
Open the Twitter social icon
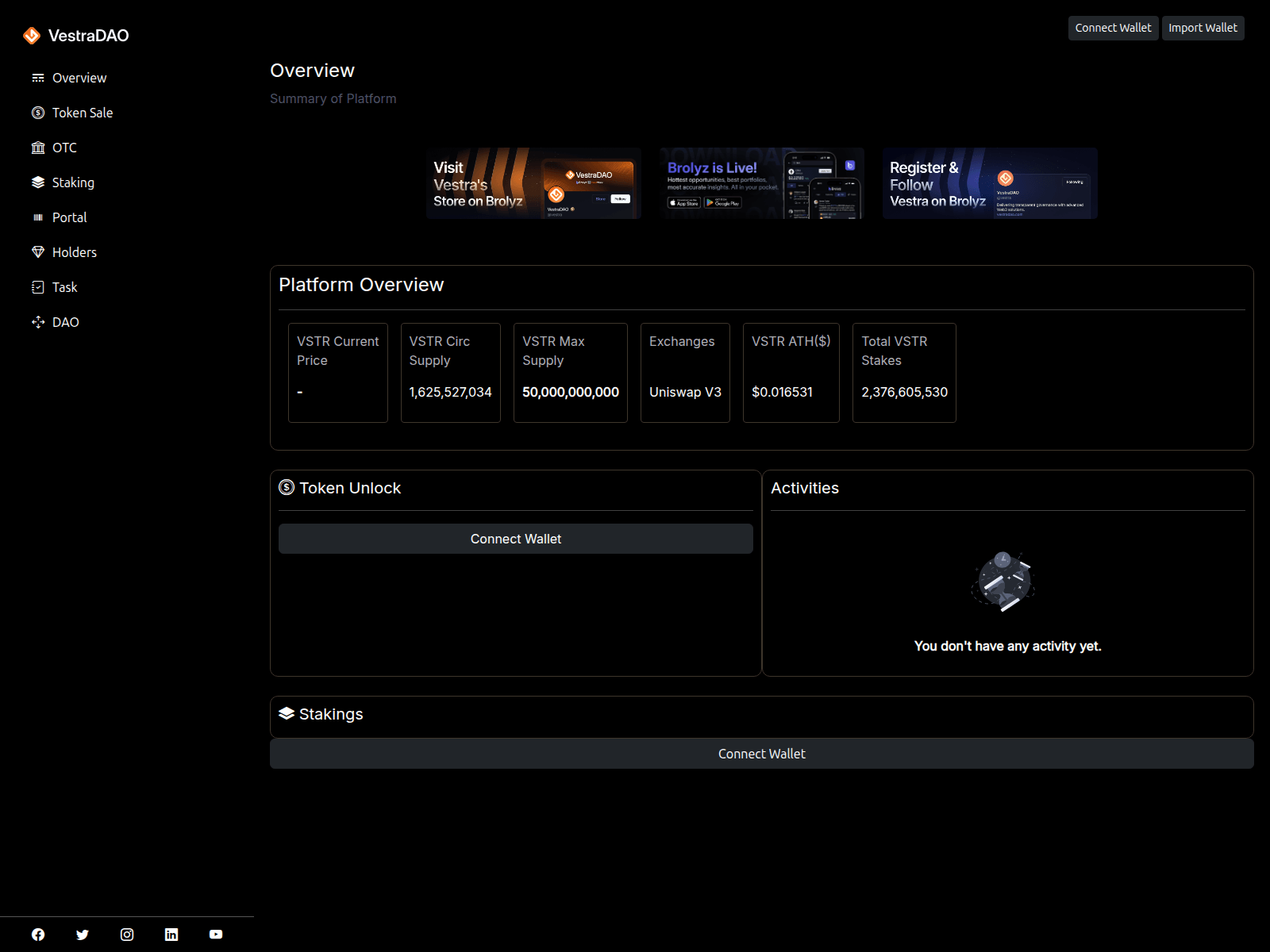(x=83, y=935)
